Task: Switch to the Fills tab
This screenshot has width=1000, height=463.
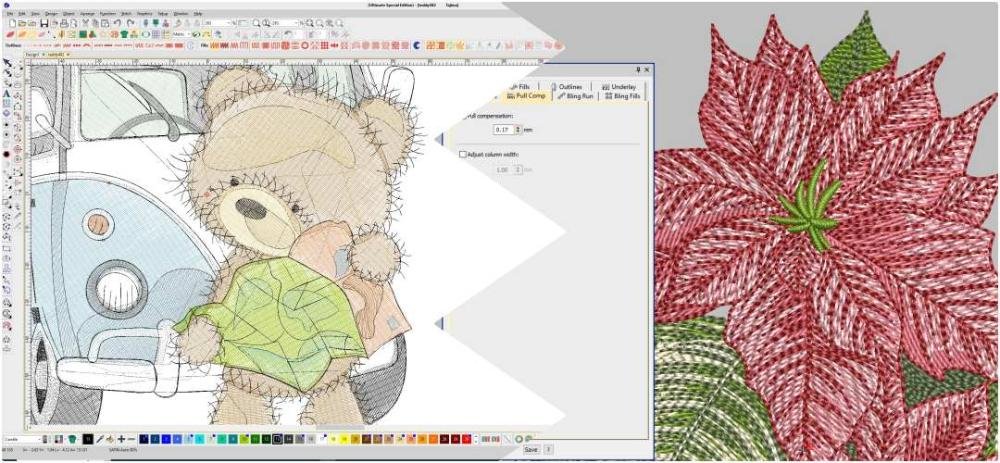Action: point(519,87)
